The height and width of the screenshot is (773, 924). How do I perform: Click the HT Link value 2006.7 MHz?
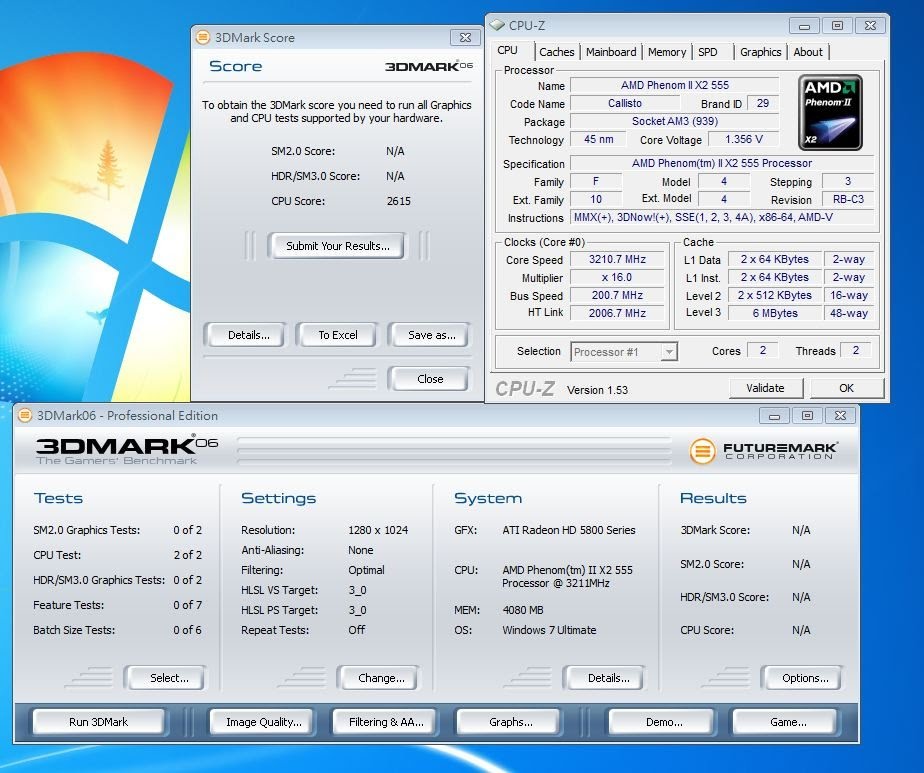click(617, 313)
